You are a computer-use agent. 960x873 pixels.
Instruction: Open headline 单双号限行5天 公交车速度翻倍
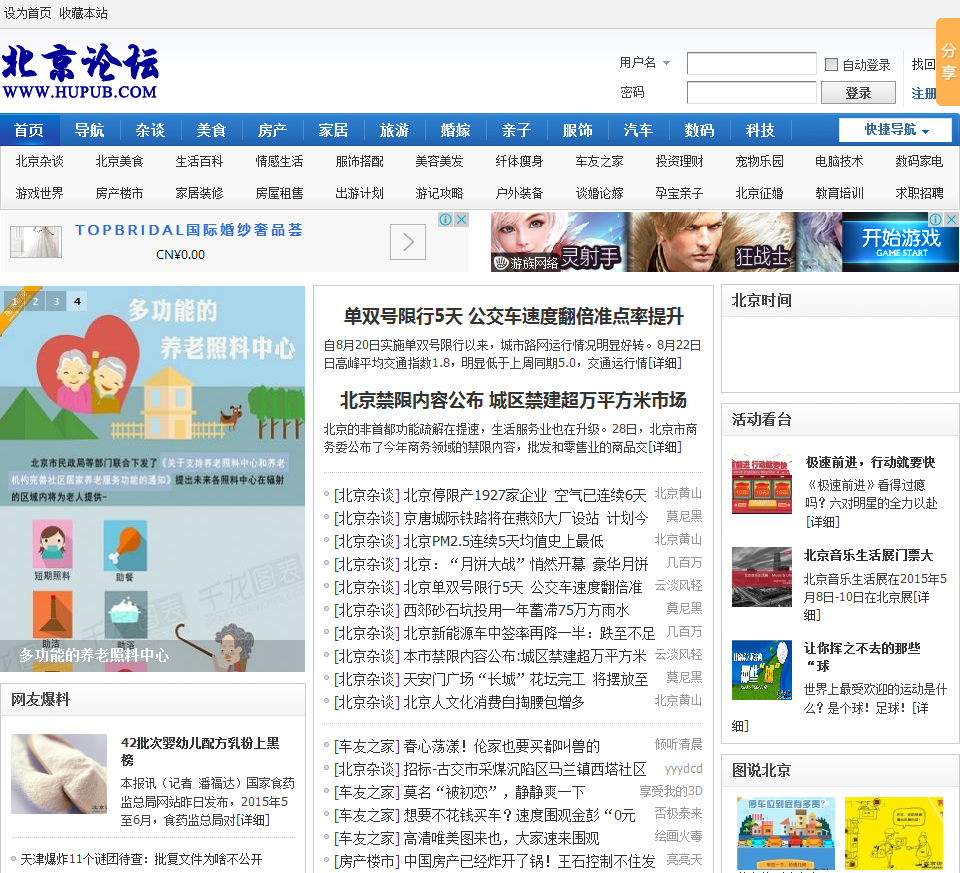[x=513, y=317]
